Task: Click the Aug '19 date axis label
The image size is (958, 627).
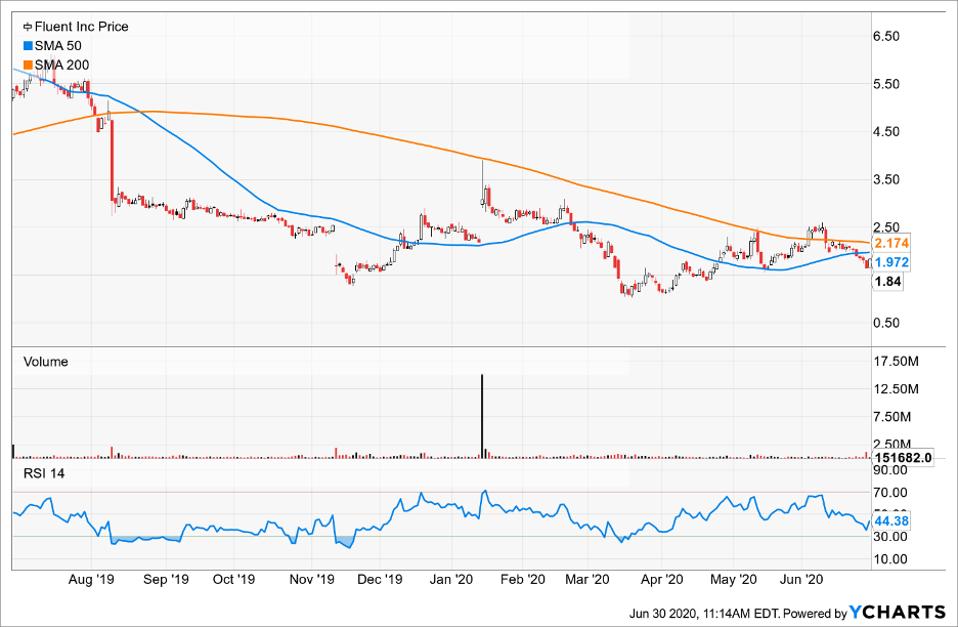Action: [90, 580]
